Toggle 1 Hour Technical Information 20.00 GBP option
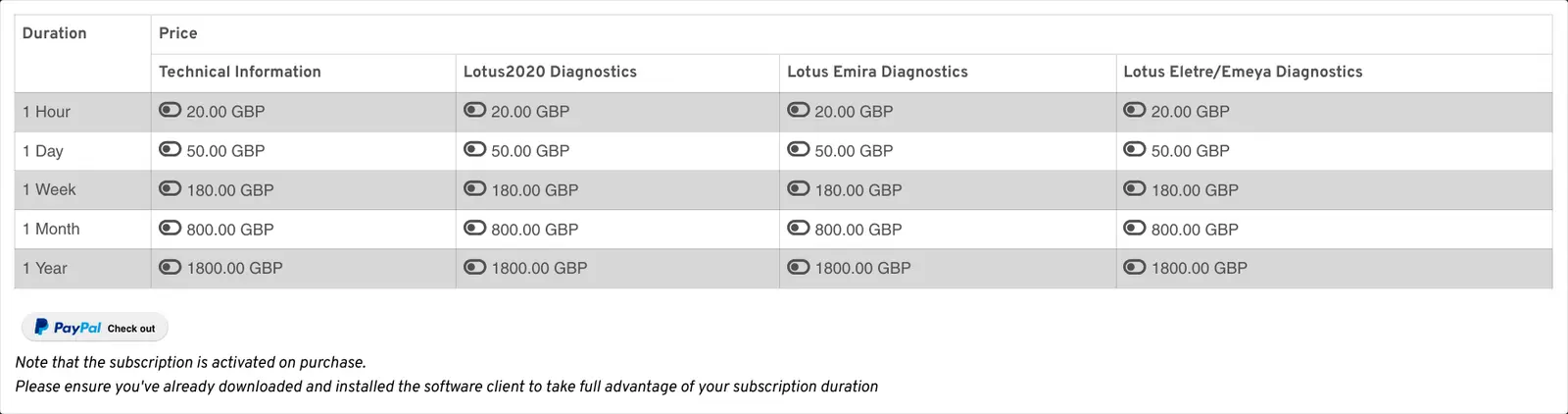The image size is (1568, 414). 170,110
